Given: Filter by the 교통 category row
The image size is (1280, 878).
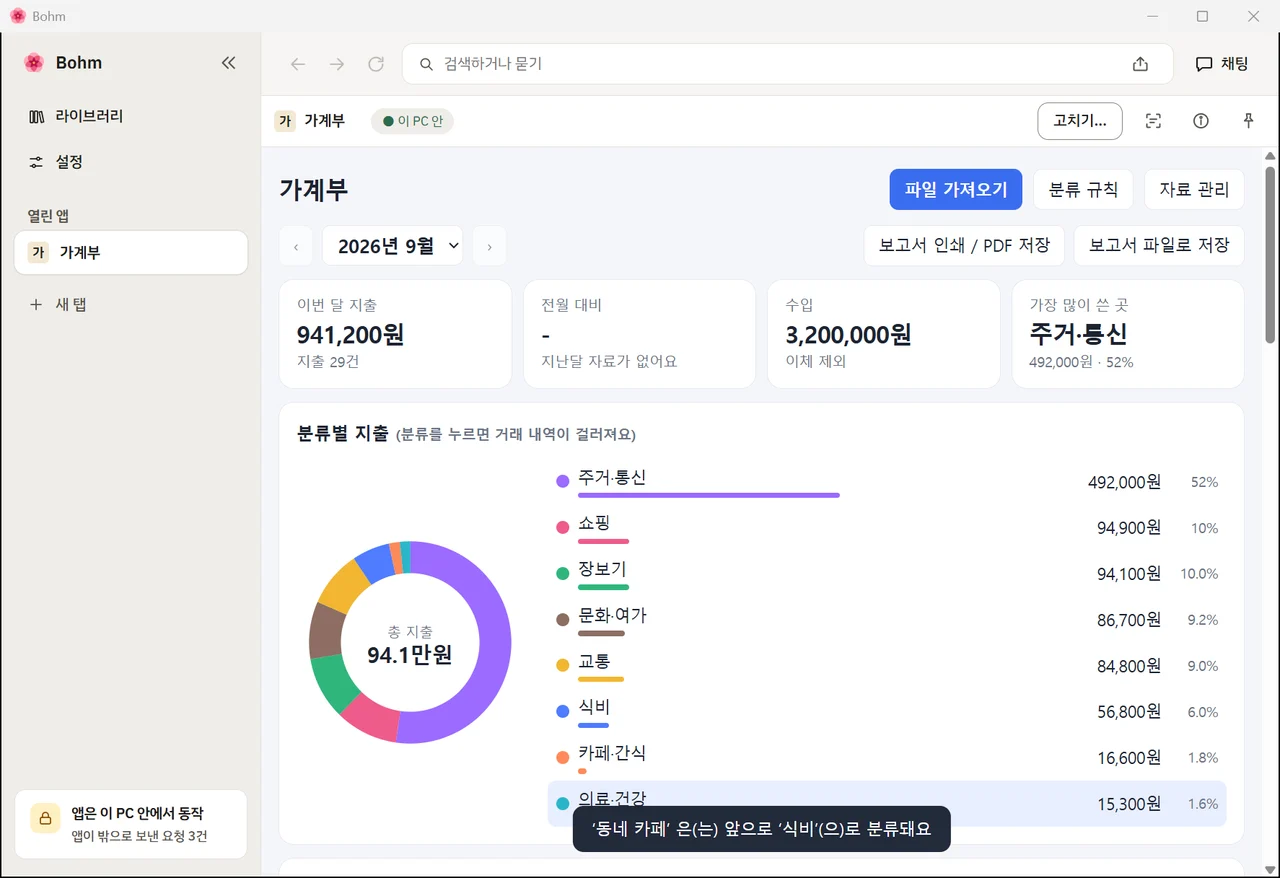Looking at the screenshot, I should click(887, 666).
